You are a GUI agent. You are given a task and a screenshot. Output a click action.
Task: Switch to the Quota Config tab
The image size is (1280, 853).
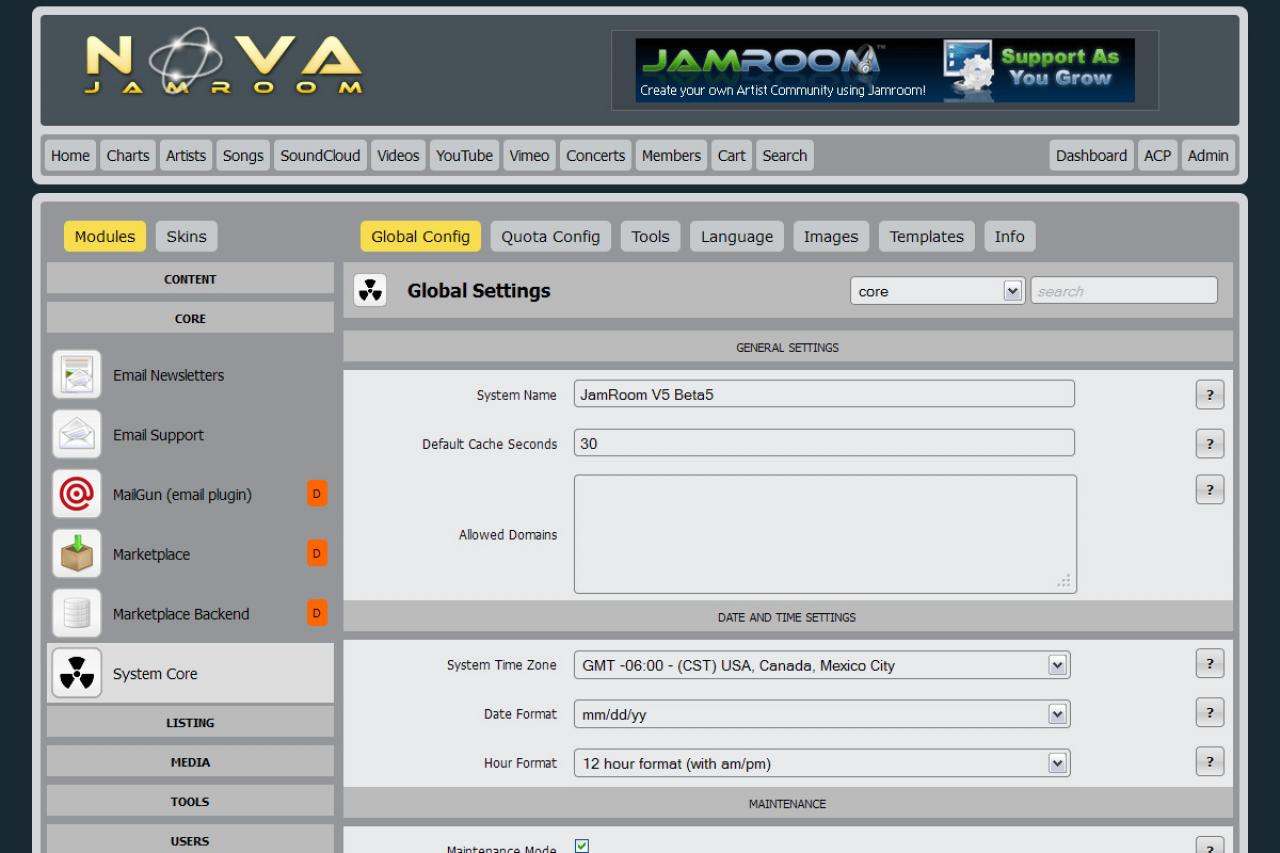pos(550,237)
